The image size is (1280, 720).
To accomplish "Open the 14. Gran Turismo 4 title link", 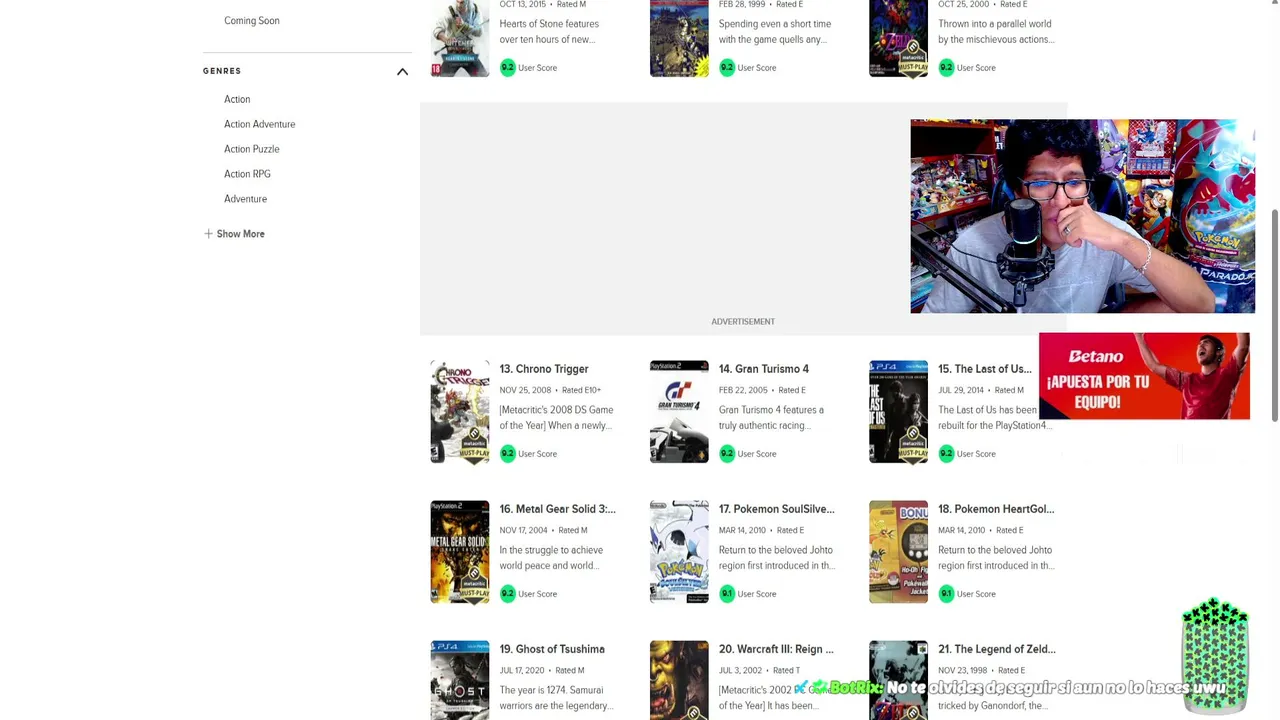I will click(764, 369).
